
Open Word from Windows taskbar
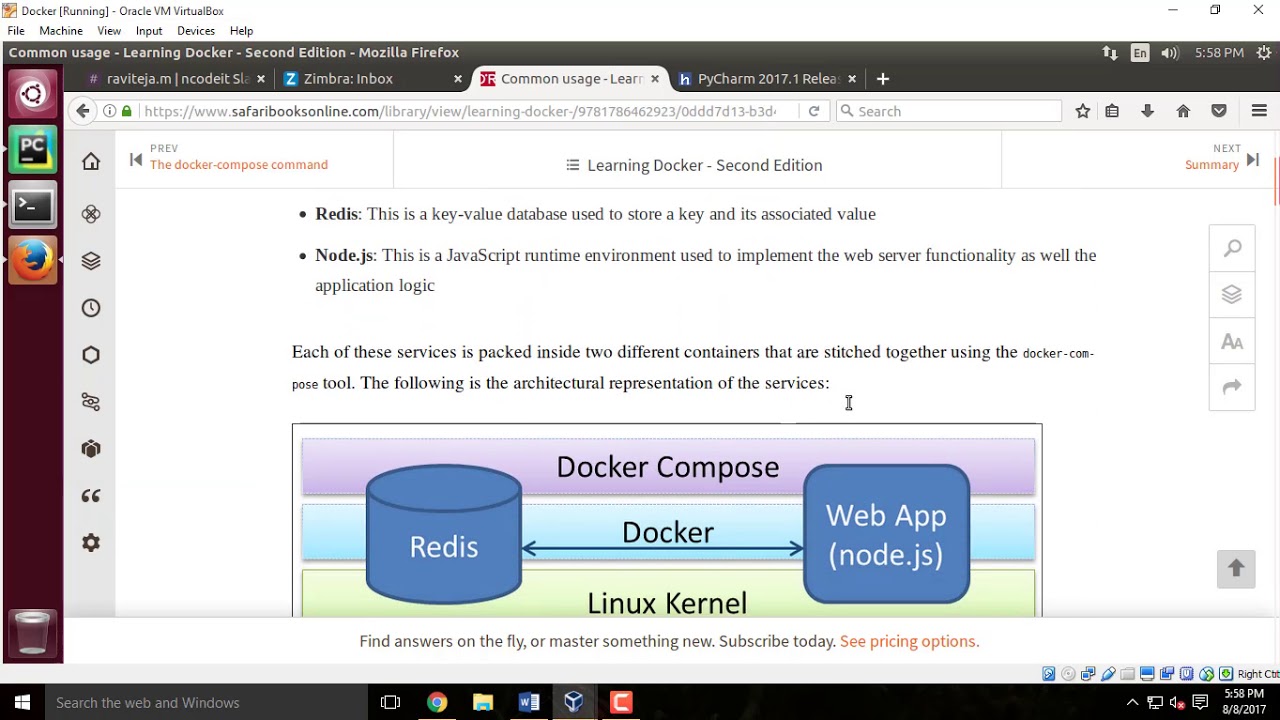[x=528, y=702]
